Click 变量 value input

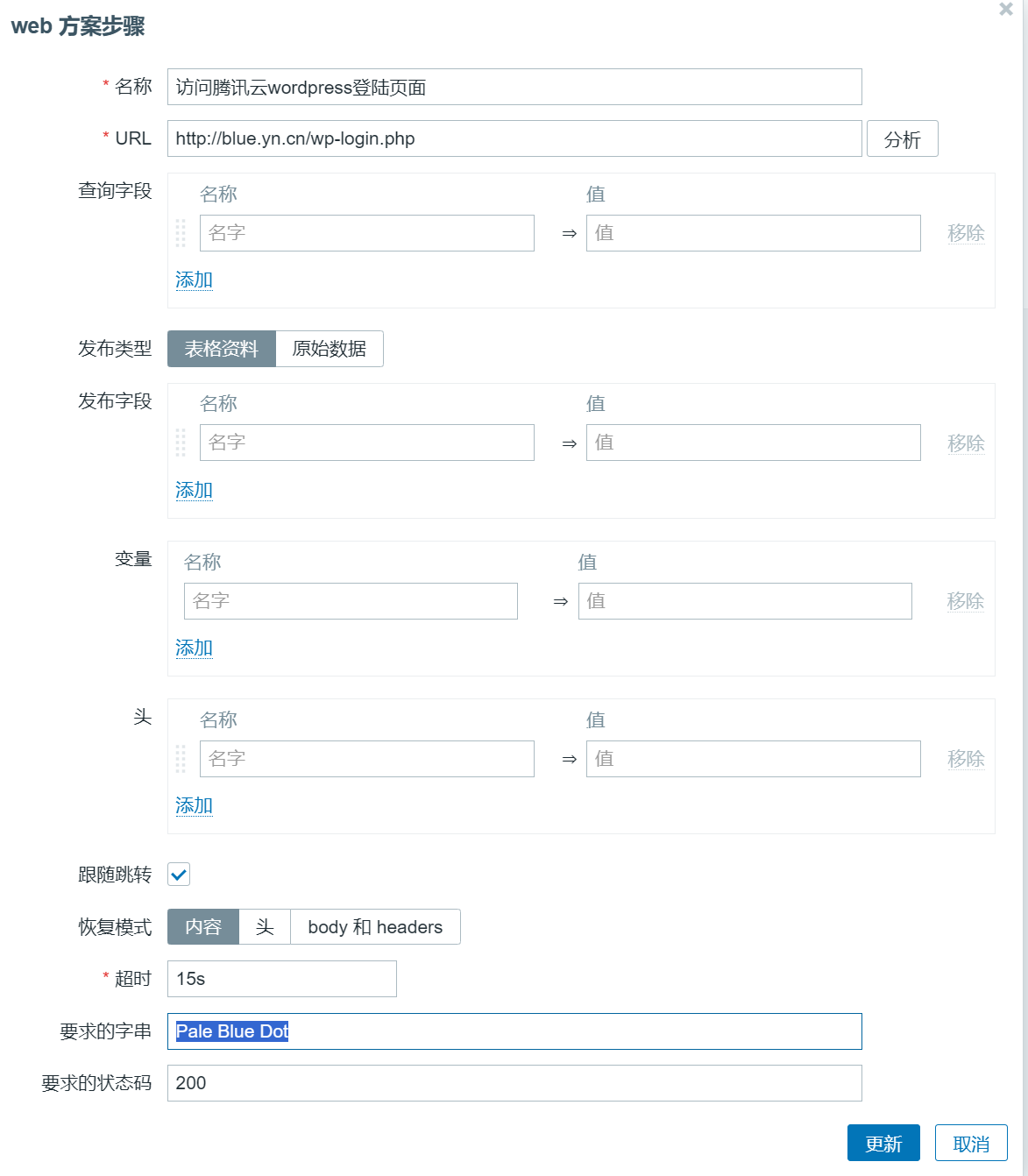745,601
